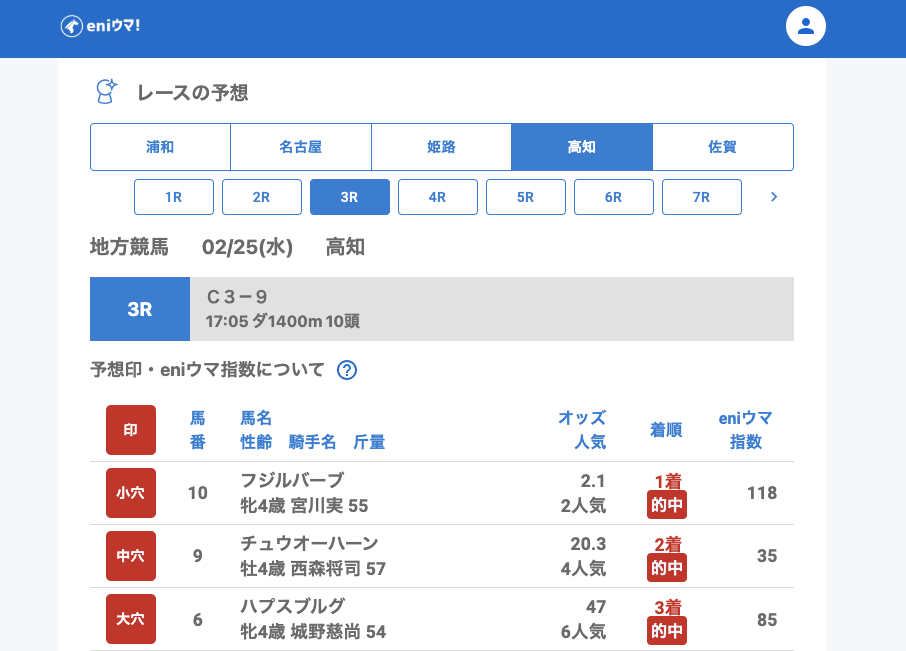Click the eniウマ! logo in header
906x651 pixels.
point(100,26)
